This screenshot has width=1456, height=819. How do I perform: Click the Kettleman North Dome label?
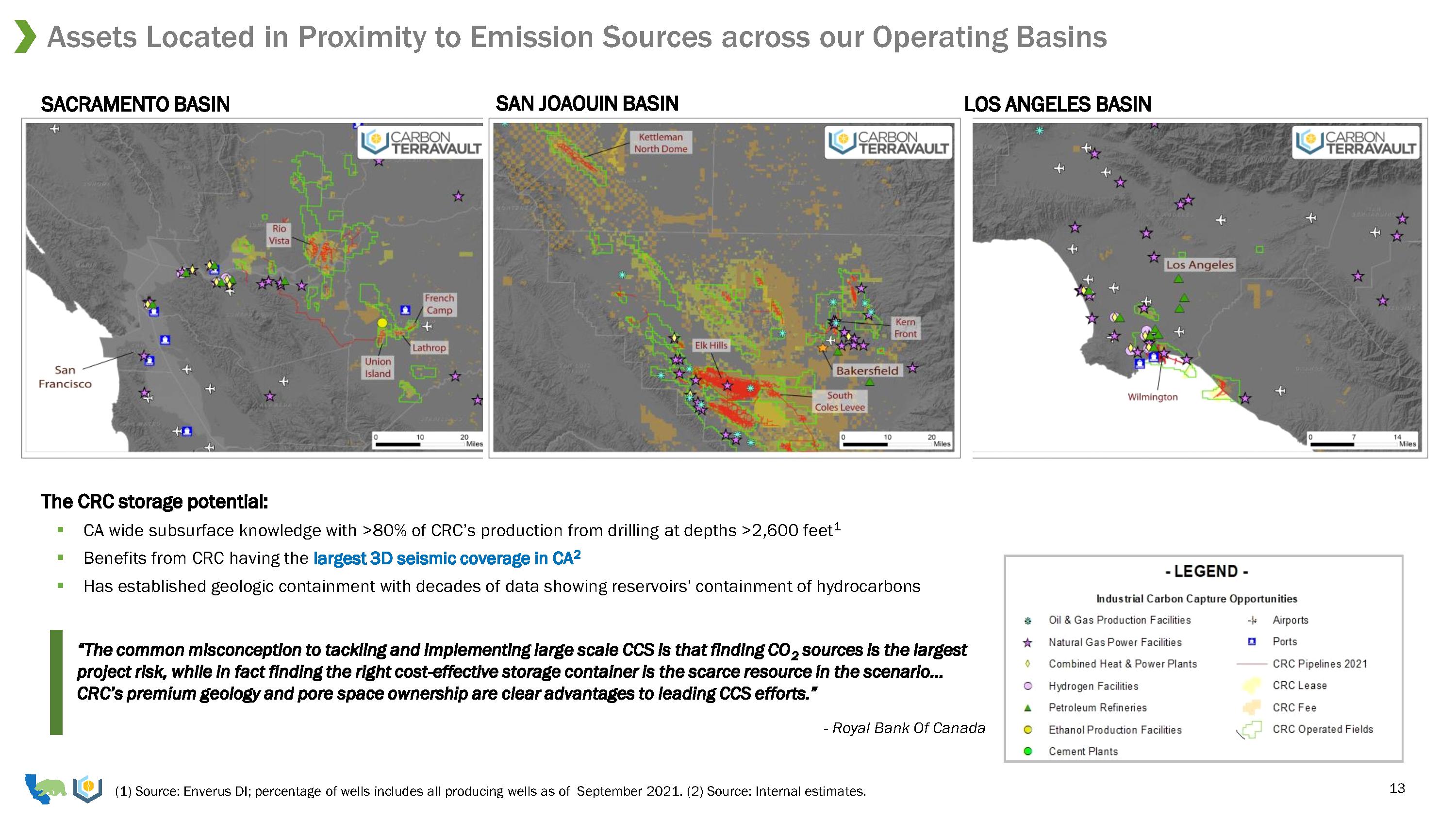[x=660, y=143]
